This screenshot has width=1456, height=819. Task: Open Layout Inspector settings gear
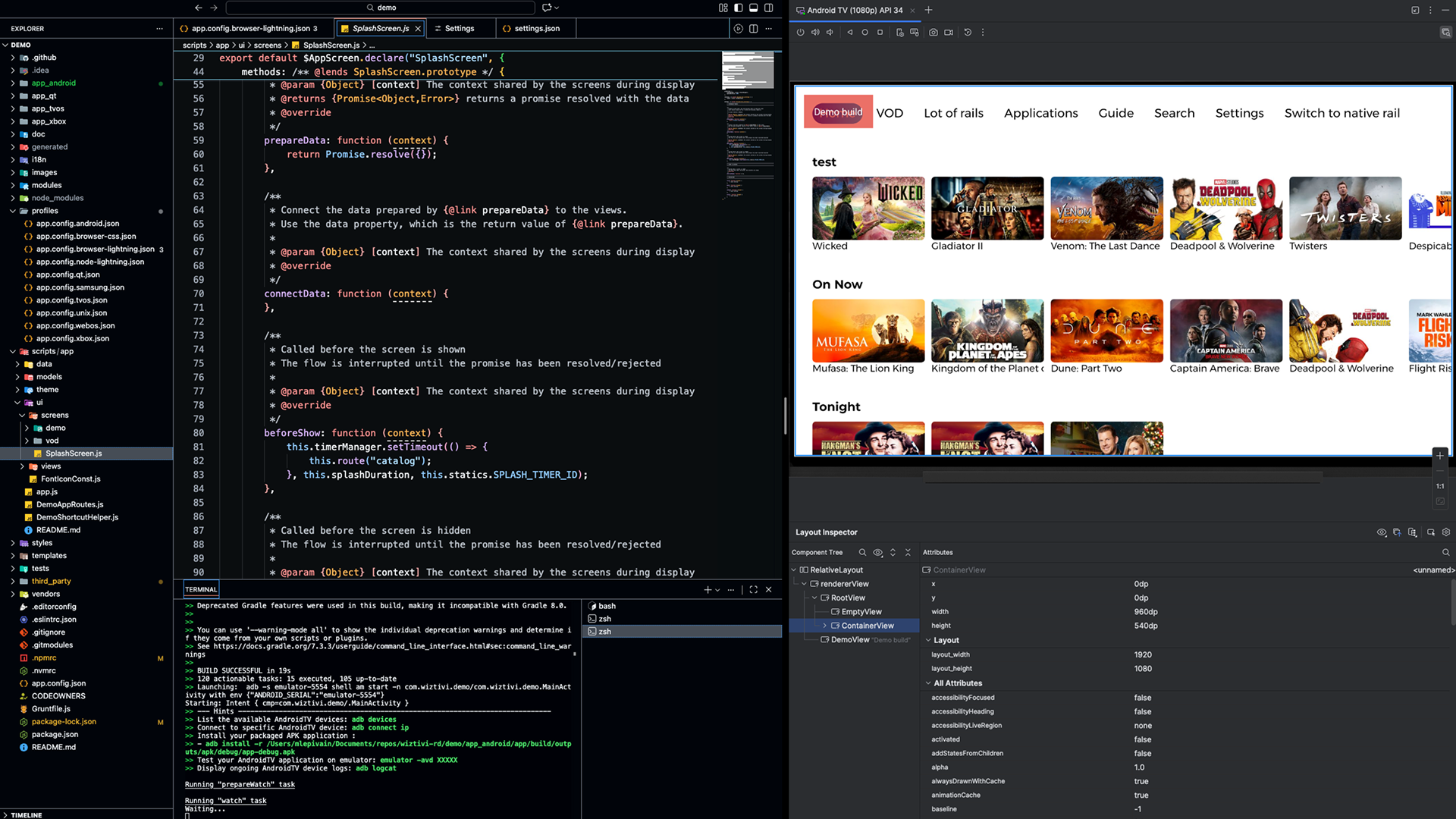1447,532
